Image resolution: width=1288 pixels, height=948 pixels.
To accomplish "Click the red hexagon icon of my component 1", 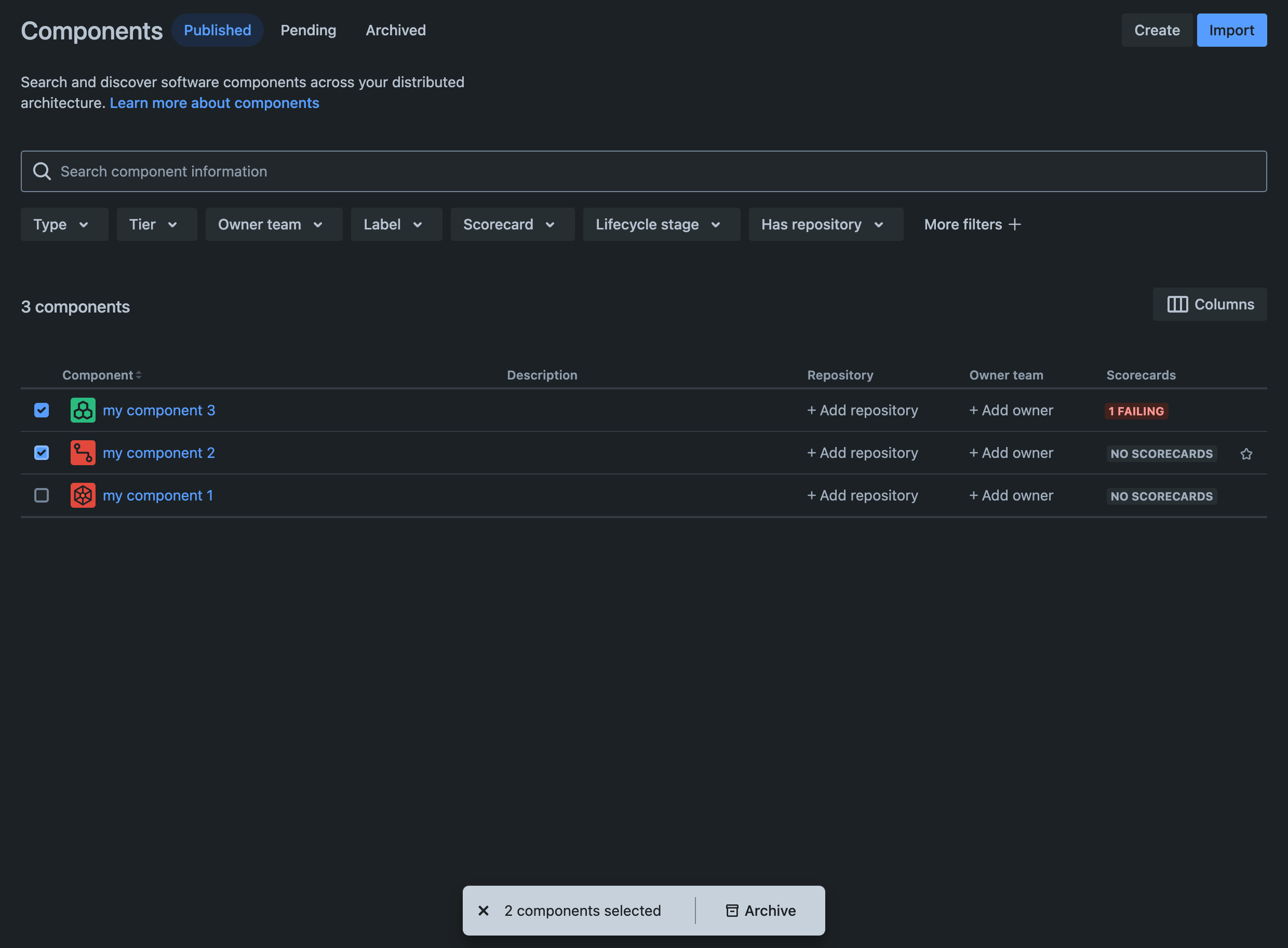I will (83, 495).
